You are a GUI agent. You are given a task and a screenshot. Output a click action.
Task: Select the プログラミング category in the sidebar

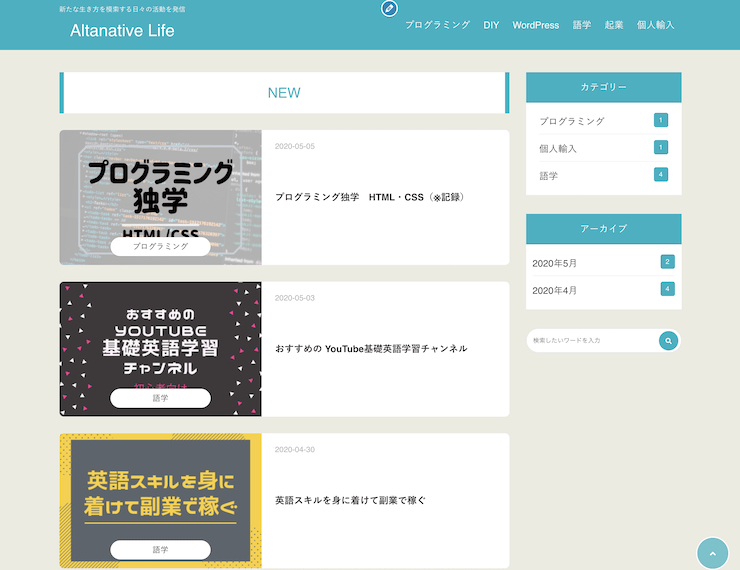tap(572, 121)
